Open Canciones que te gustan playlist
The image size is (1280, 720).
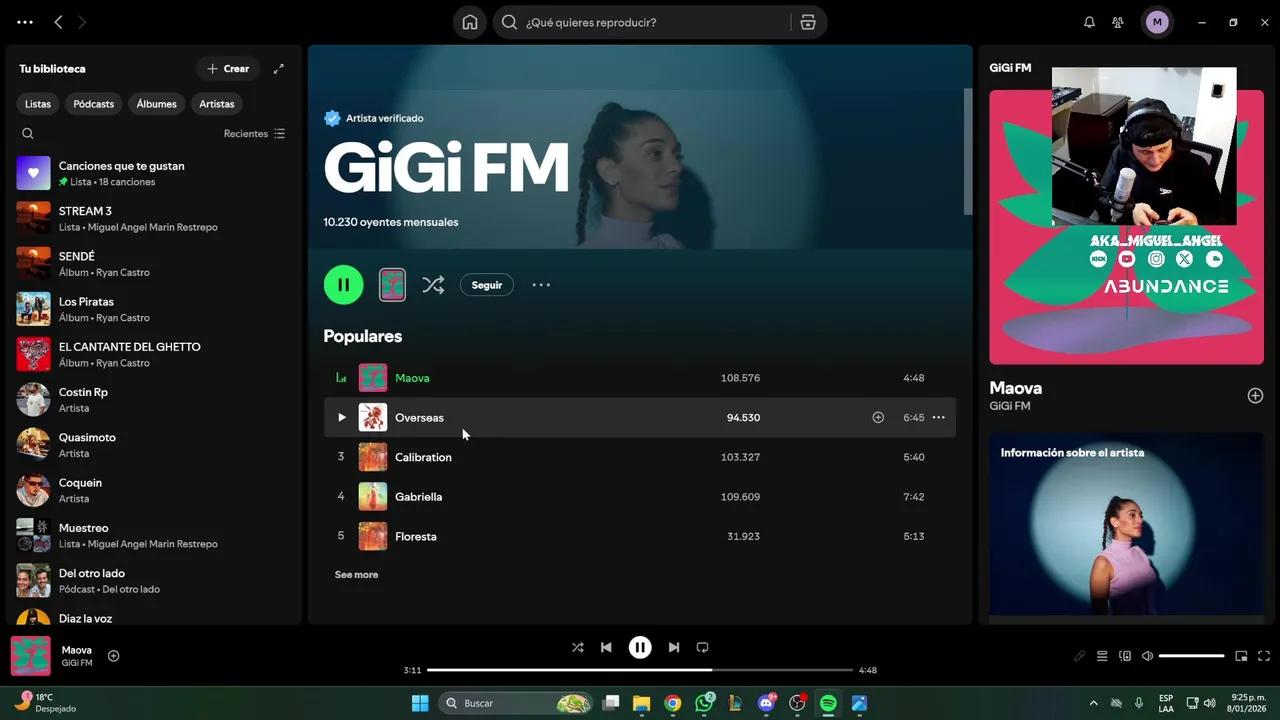(153, 173)
